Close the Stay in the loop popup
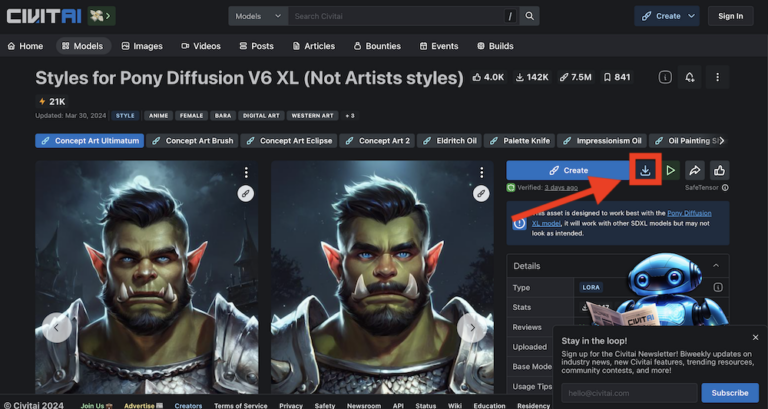This screenshot has width=768, height=409. (755, 338)
